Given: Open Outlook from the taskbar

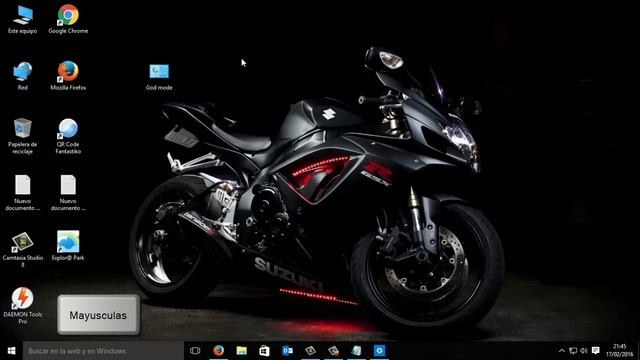Looking at the screenshot, I should [287, 351].
